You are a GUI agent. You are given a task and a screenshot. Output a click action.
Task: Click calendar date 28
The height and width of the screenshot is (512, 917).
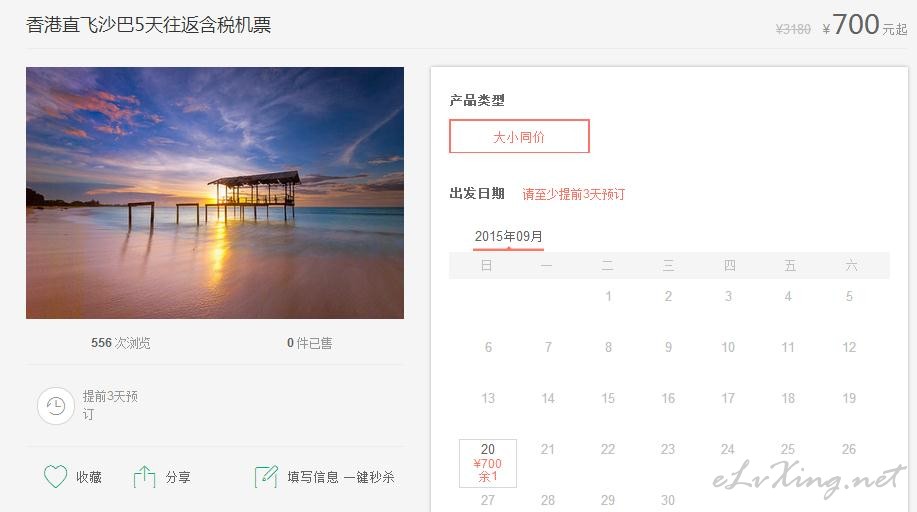pyautogui.click(x=548, y=500)
